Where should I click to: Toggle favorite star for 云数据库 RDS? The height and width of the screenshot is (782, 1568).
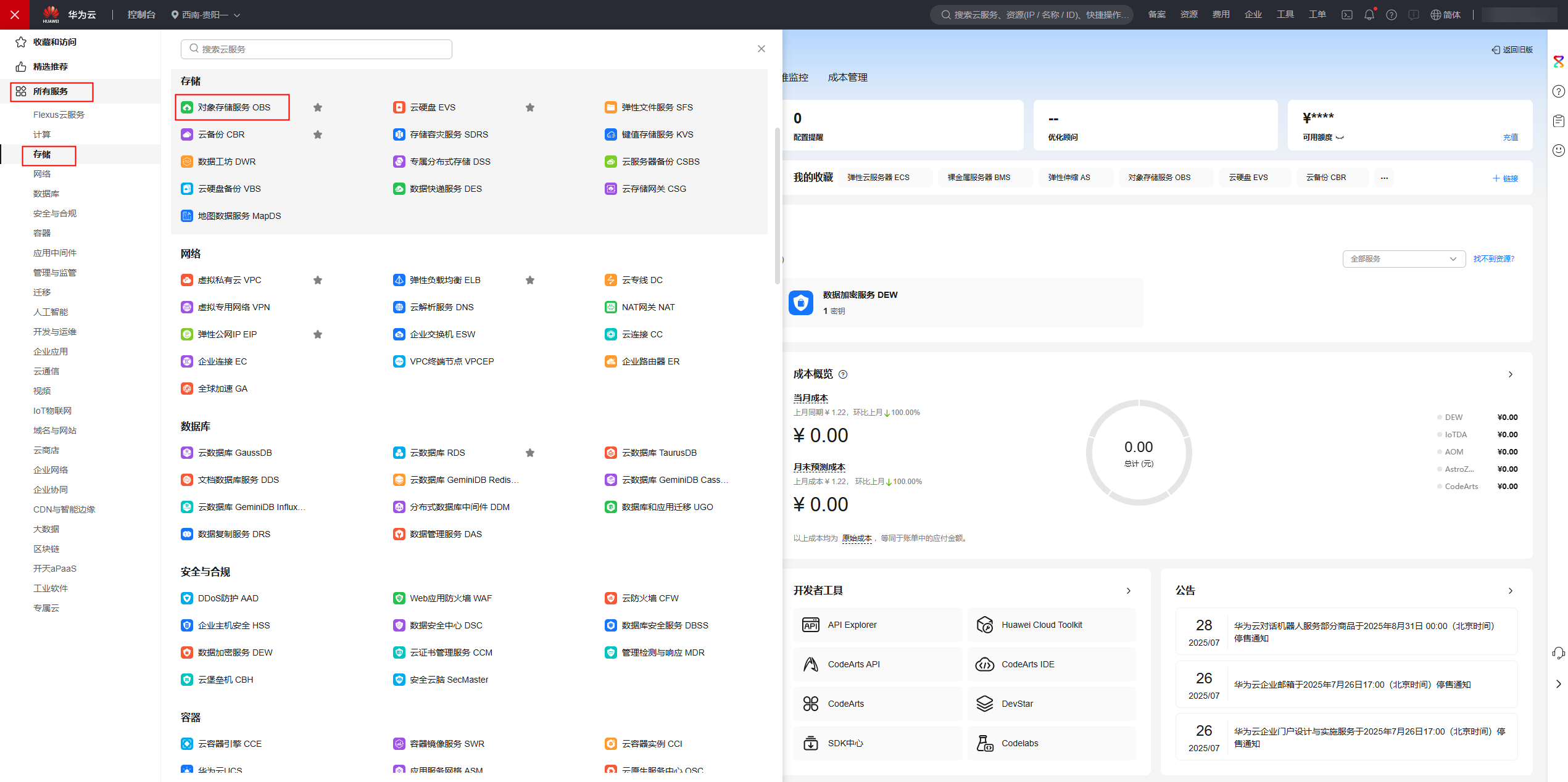[x=529, y=453]
